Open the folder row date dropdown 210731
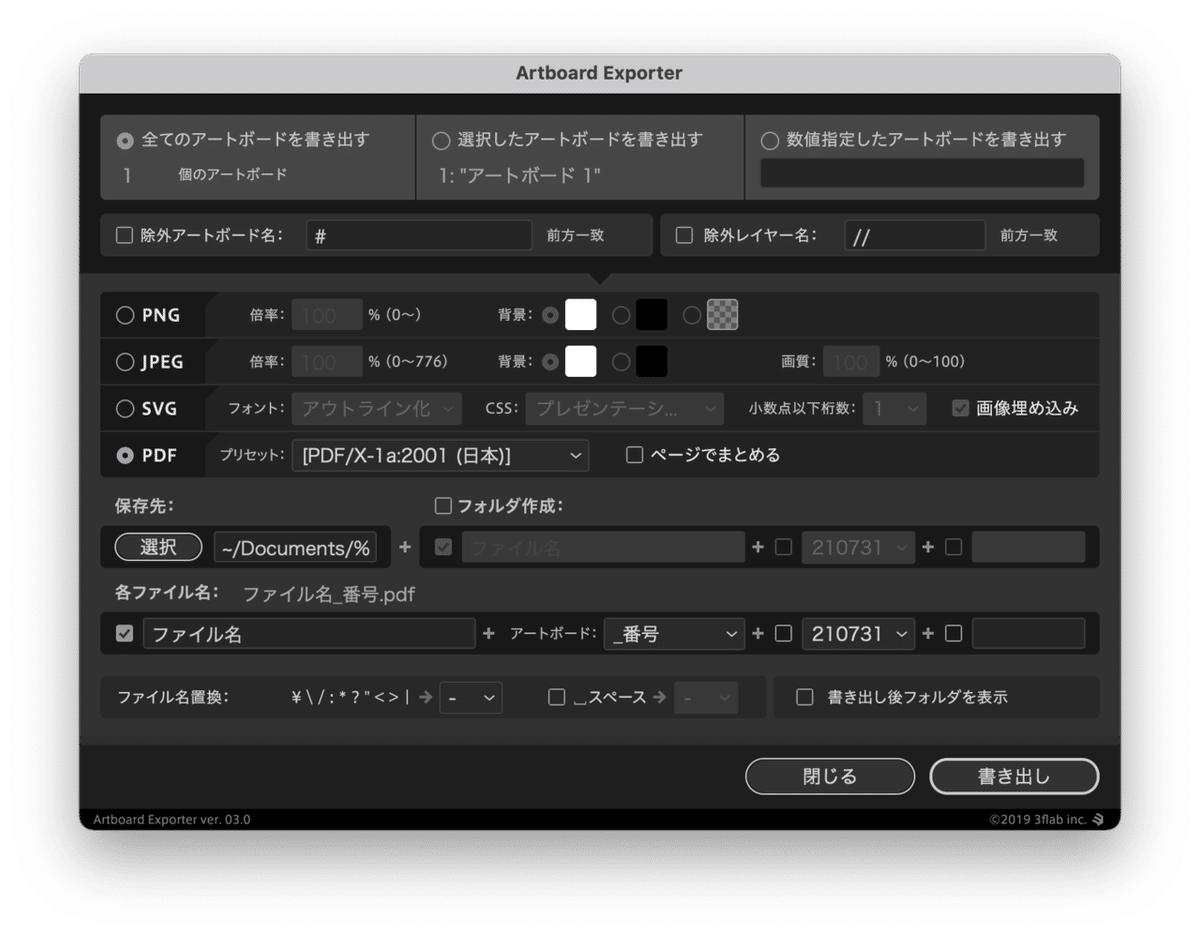 point(858,547)
